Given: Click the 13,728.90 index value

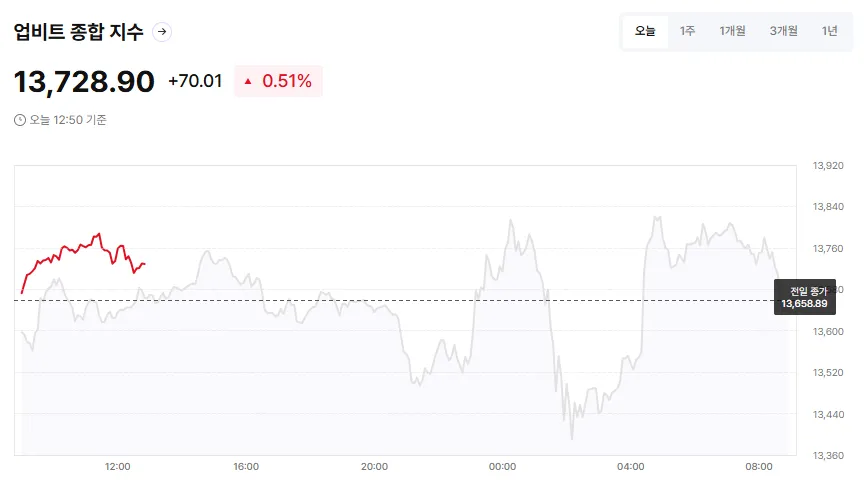Looking at the screenshot, I should pyautogui.click(x=84, y=82).
